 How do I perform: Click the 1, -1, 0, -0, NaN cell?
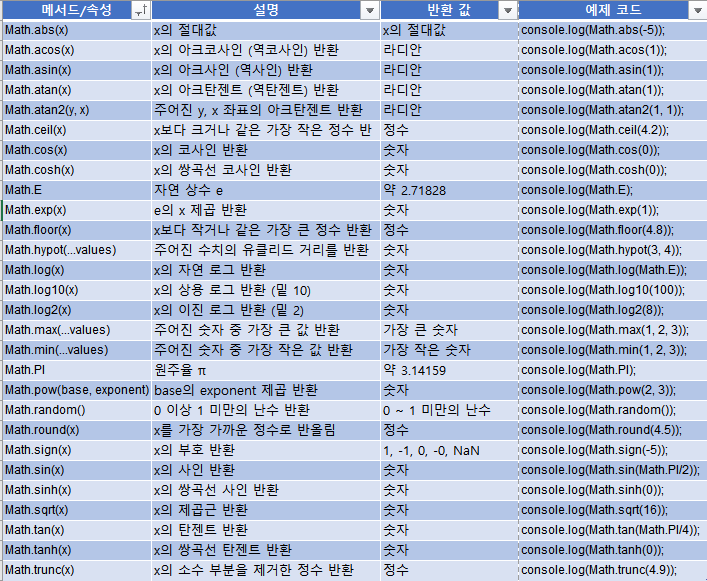449,450
